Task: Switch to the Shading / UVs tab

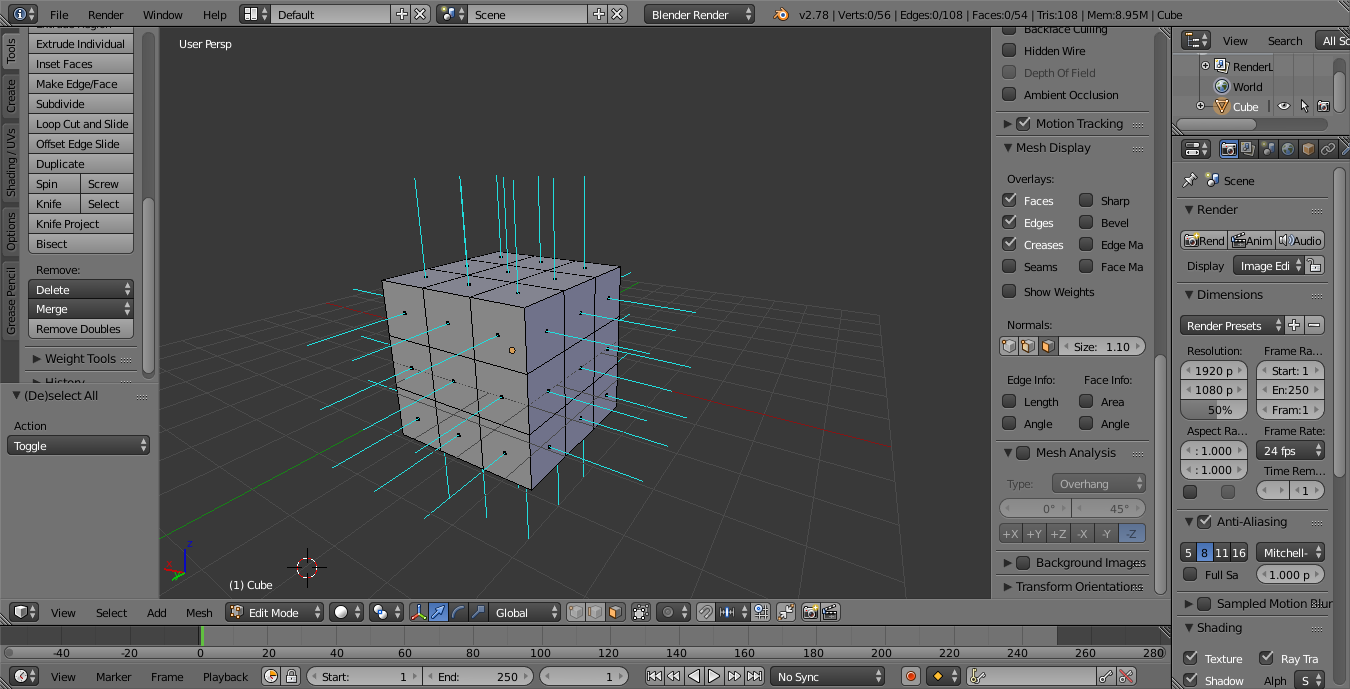Action: pos(11,162)
